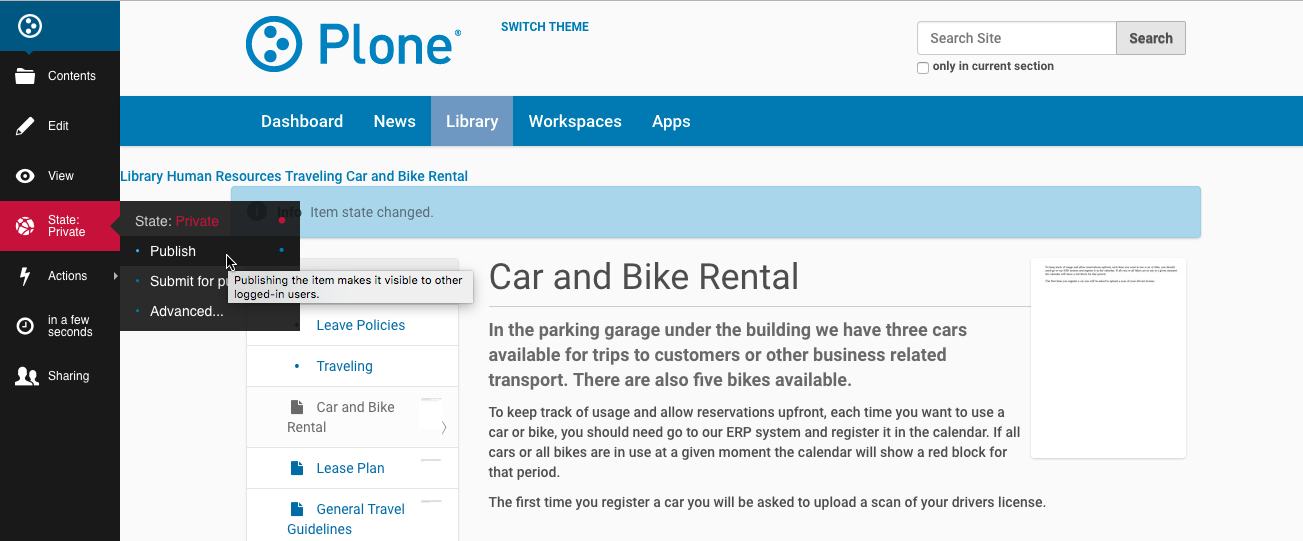The width and height of the screenshot is (1303, 541).
Task: Expand the Car and Bike Rental chevron
Action: coord(443,427)
